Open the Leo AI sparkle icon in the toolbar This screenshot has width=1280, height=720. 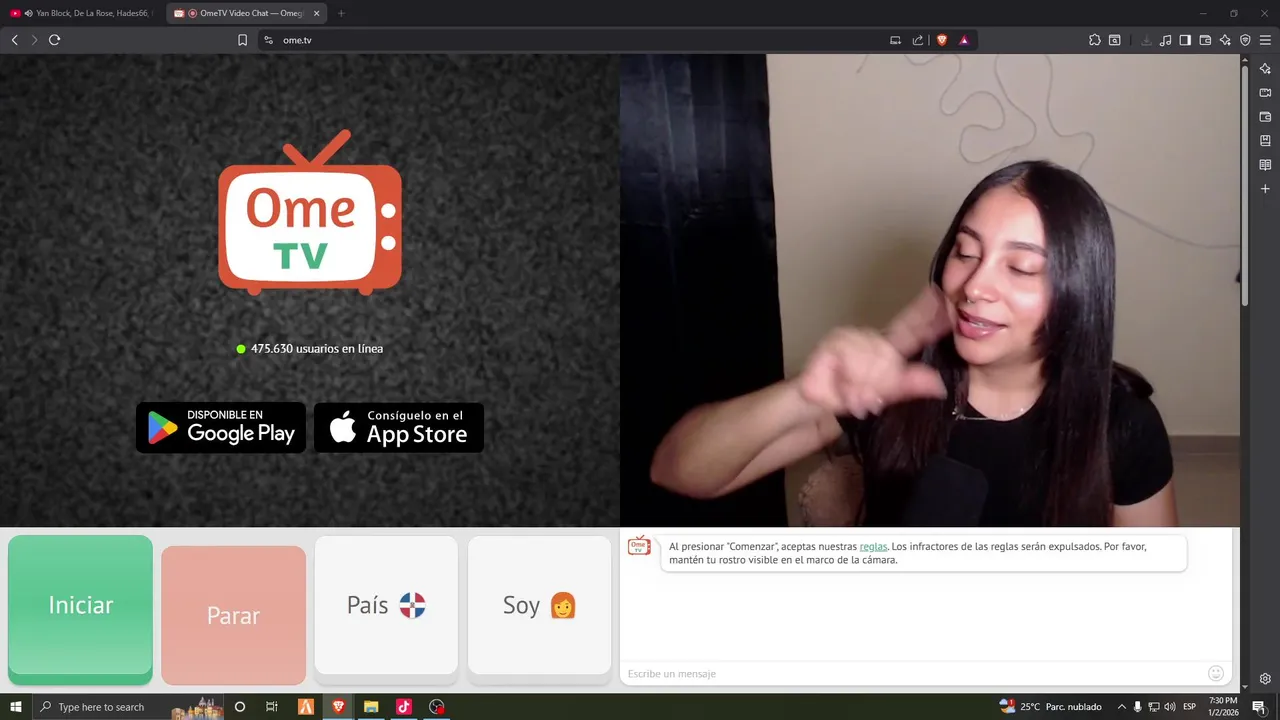click(x=1225, y=40)
